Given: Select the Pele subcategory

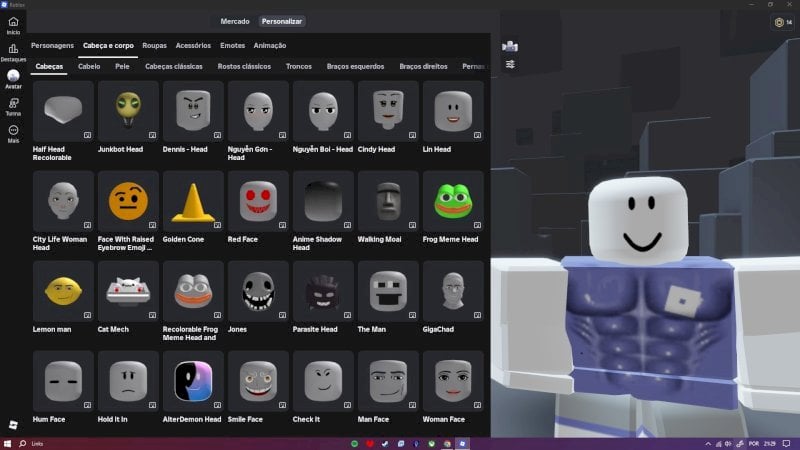Looking at the screenshot, I should (x=122, y=66).
